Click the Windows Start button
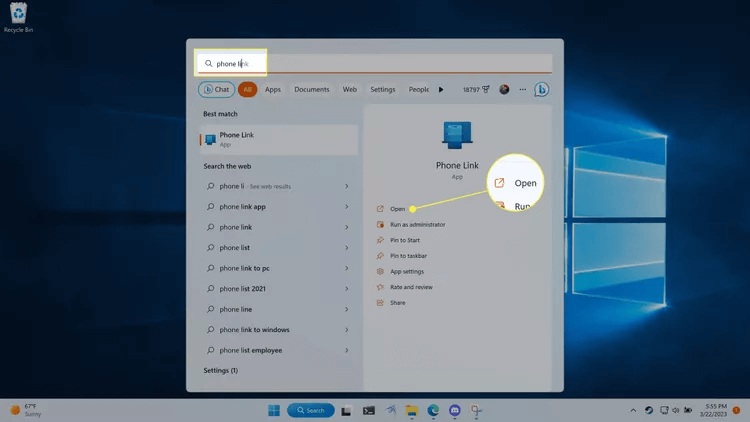The height and width of the screenshot is (422, 750). pos(273,410)
